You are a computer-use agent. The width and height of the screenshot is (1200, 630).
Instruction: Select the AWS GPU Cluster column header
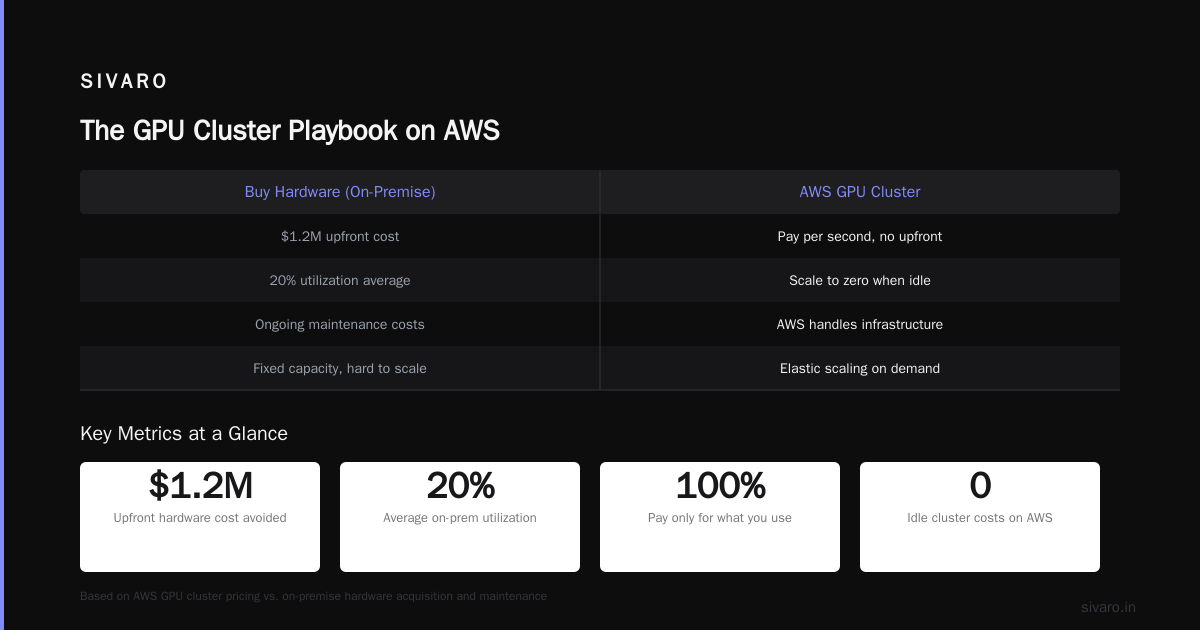(x=860, y=192)
